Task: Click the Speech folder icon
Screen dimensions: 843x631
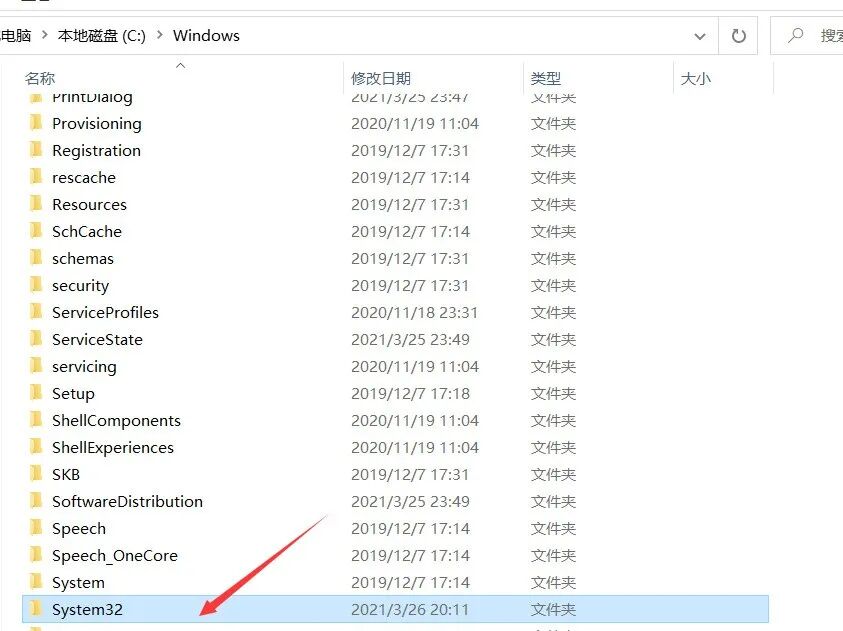Action: click(x=36, y=527)
